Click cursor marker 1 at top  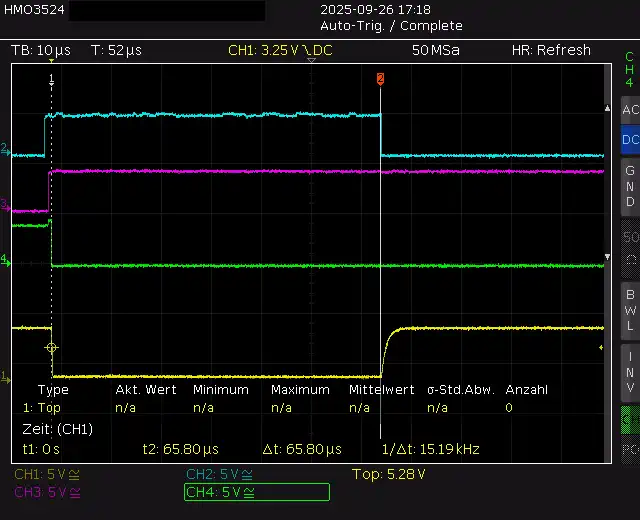coord(51,77)
